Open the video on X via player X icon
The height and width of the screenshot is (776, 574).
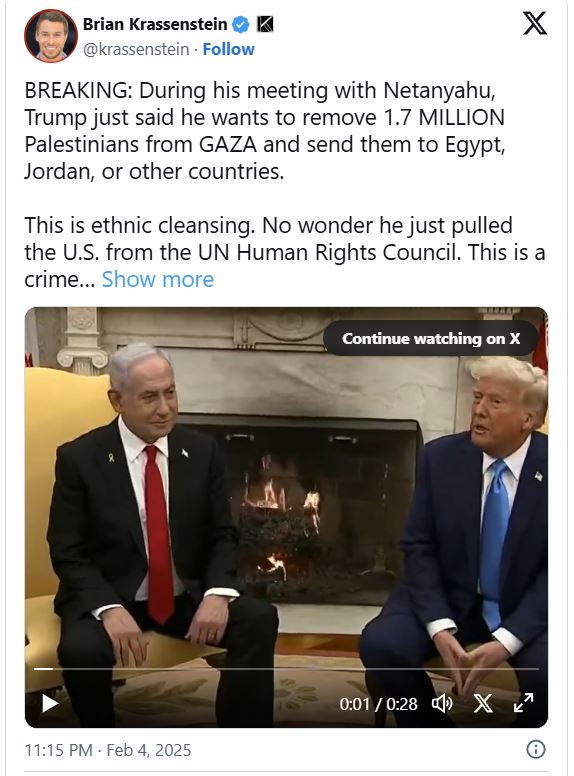point(482,703)
